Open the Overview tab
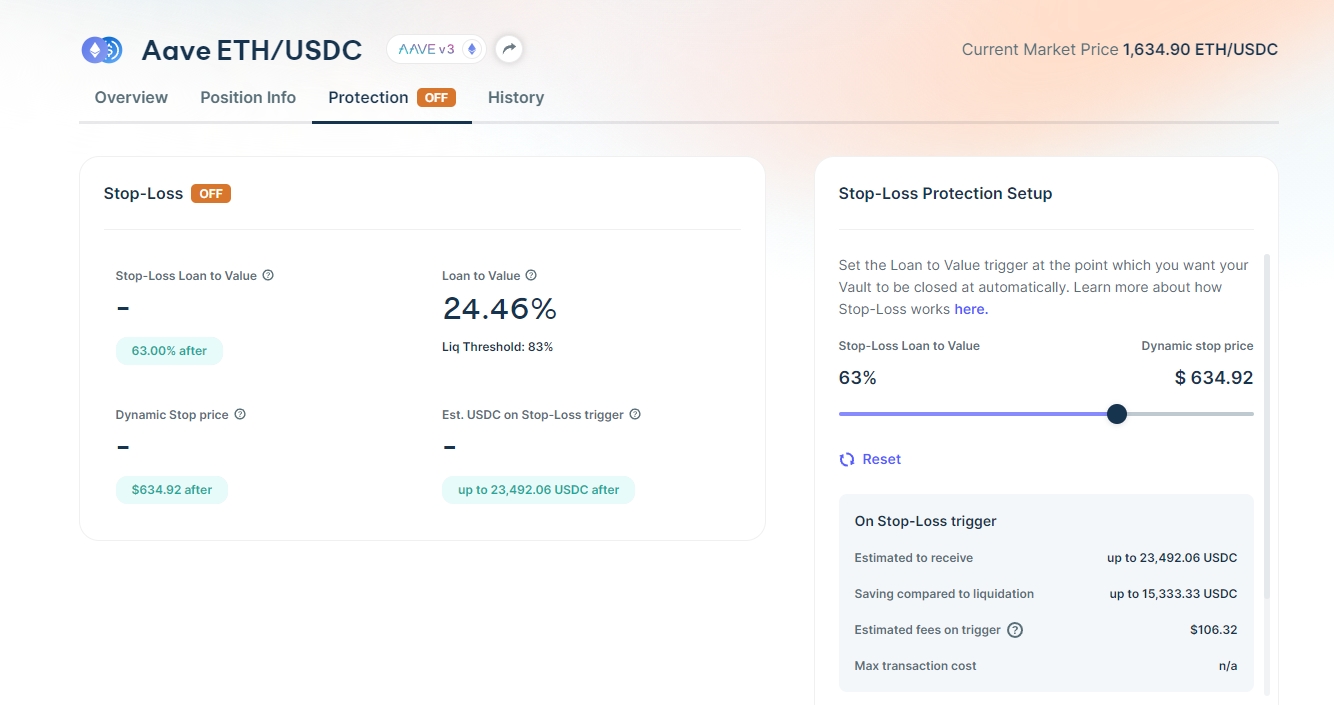Viewport: 1334px width, 705px height. 131,97
